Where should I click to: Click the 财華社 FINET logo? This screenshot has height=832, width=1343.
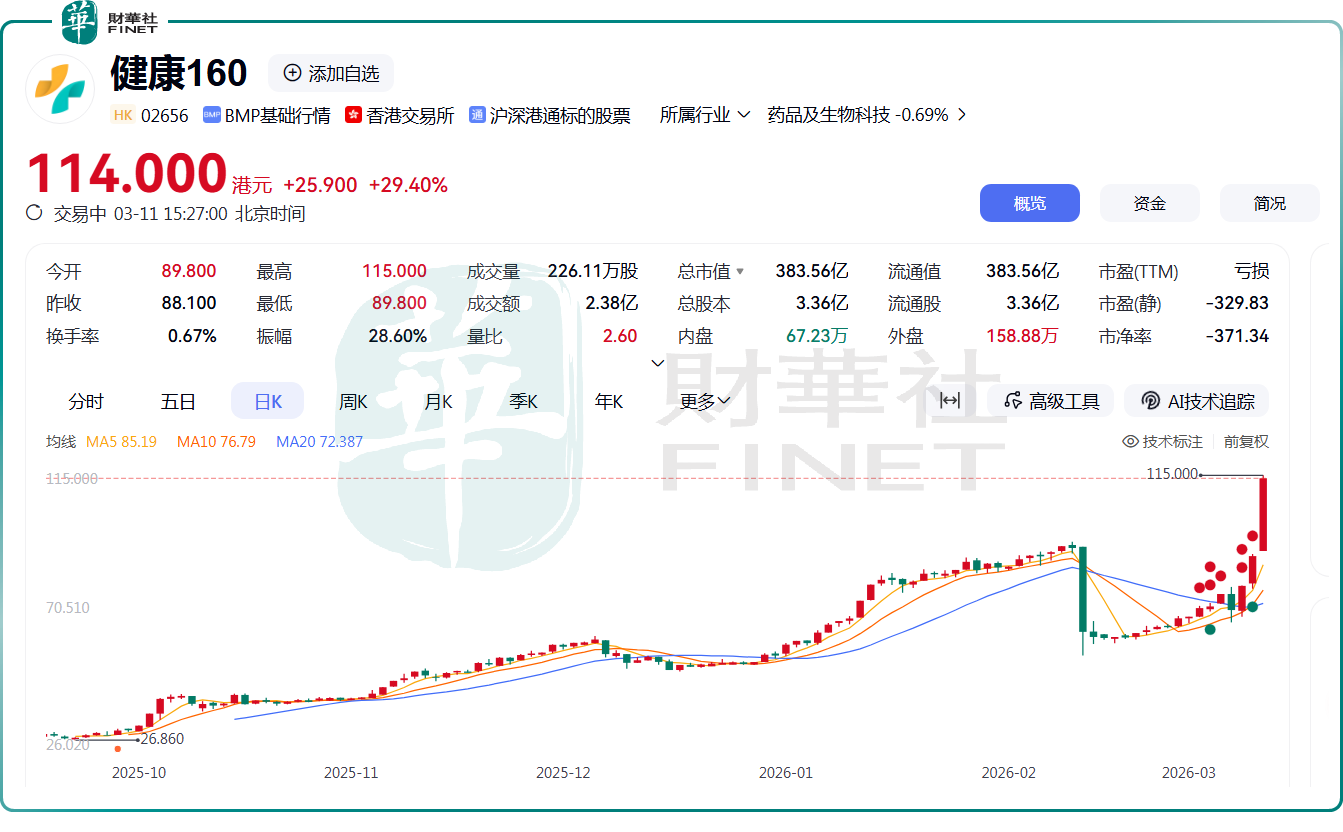click(x=110, y=23)
